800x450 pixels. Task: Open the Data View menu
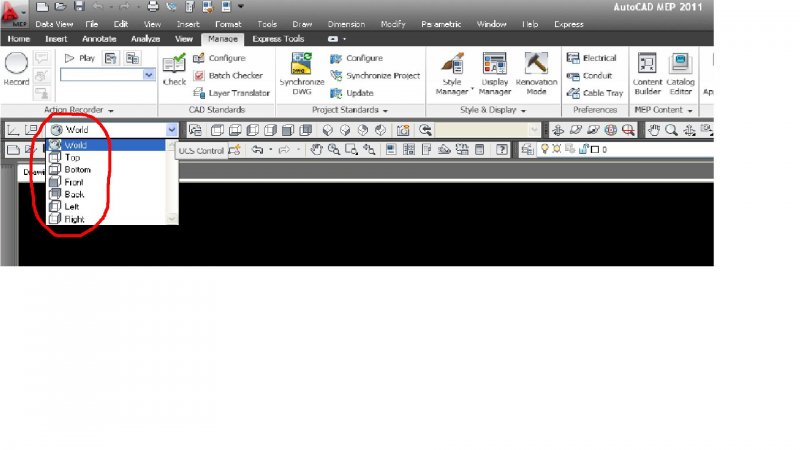tap(54, 24)
